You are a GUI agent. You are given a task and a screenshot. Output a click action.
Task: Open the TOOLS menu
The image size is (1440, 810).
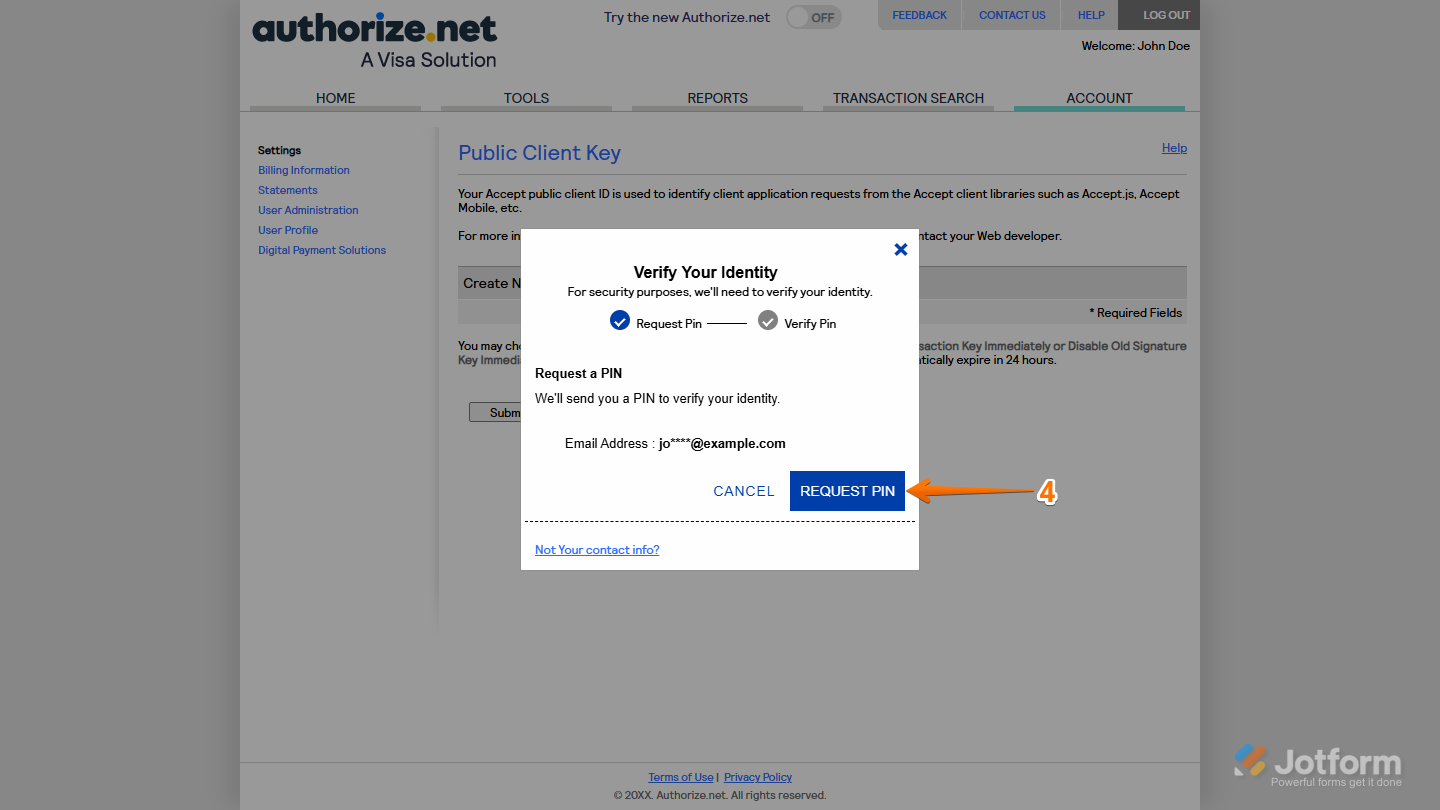(526, 97)
